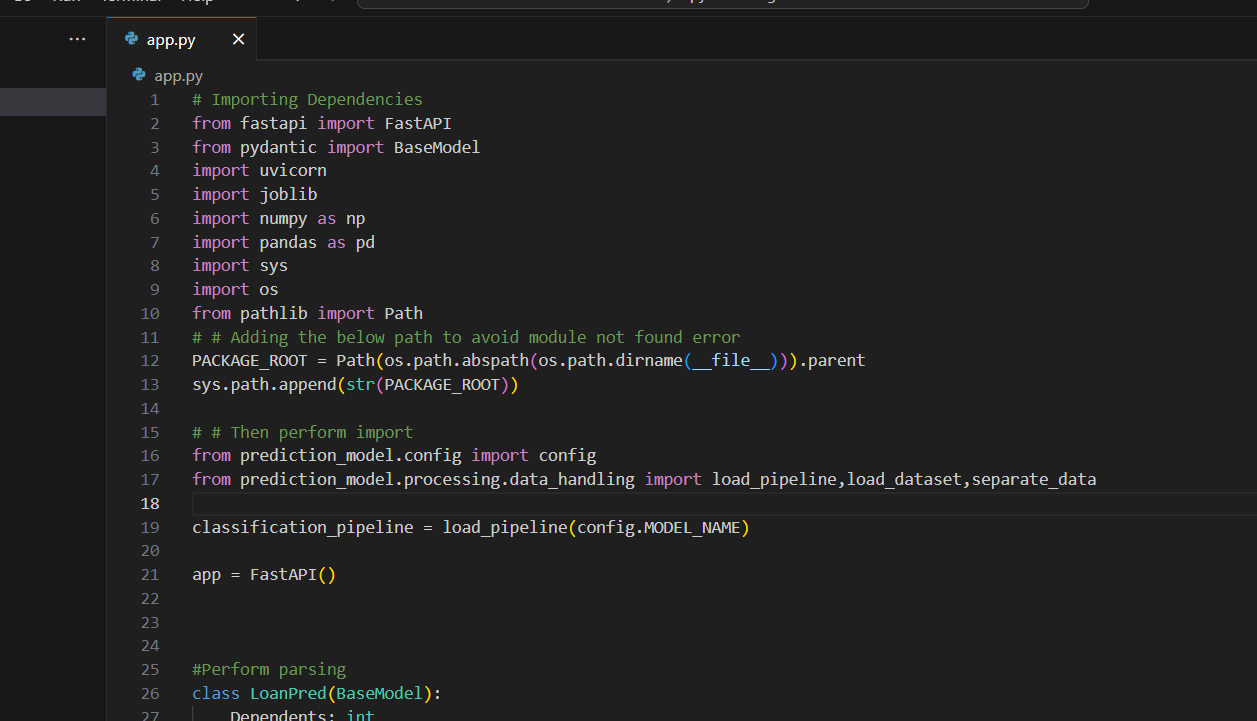Click "app = FastAPI()" on line 21
The height and width of the screenshot is (721, 1257).
pyautogui.click(x=264, y=575)
